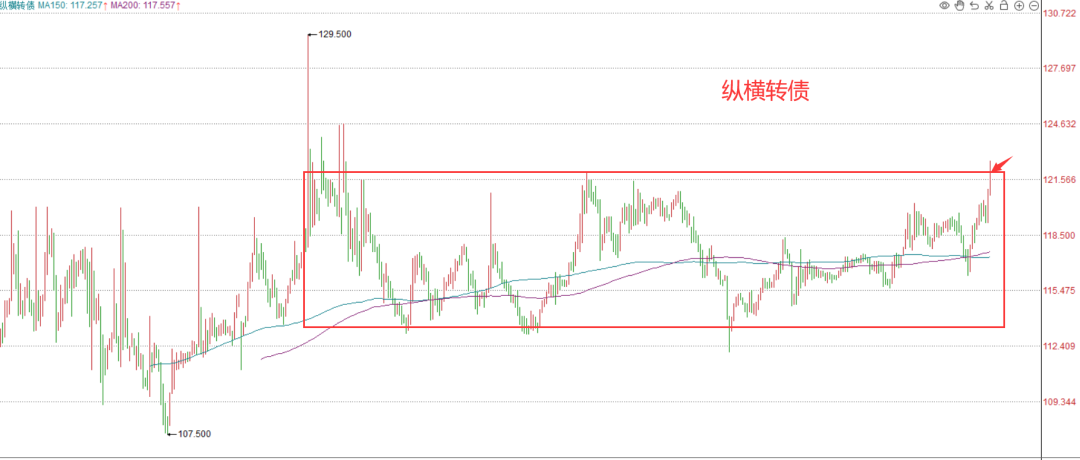Click the 124.632 price axis label
The width and height of the screenshot is (1080, 460).
coord(1061,125)
